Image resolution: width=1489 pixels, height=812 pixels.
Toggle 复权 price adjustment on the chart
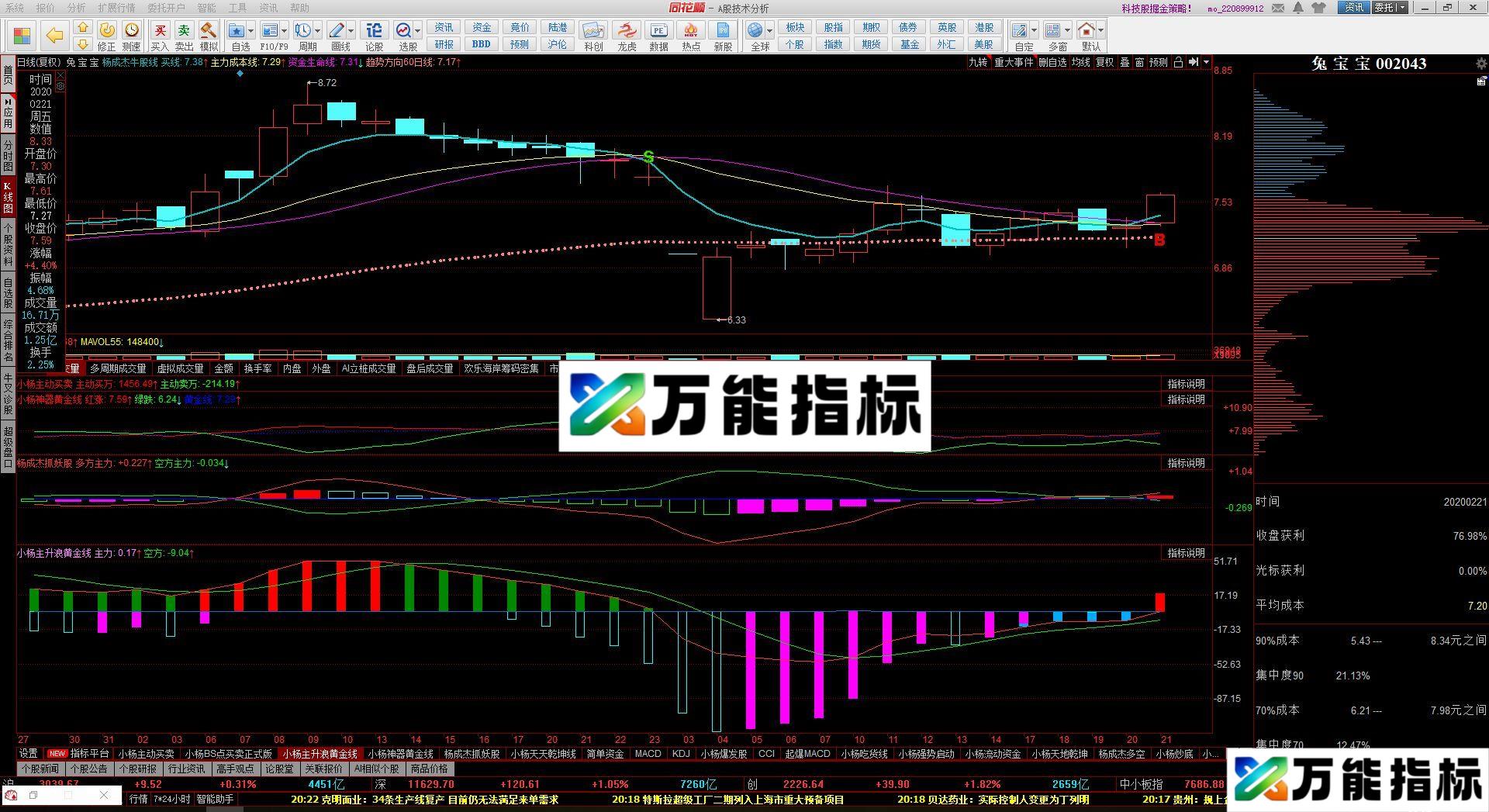1104,64
